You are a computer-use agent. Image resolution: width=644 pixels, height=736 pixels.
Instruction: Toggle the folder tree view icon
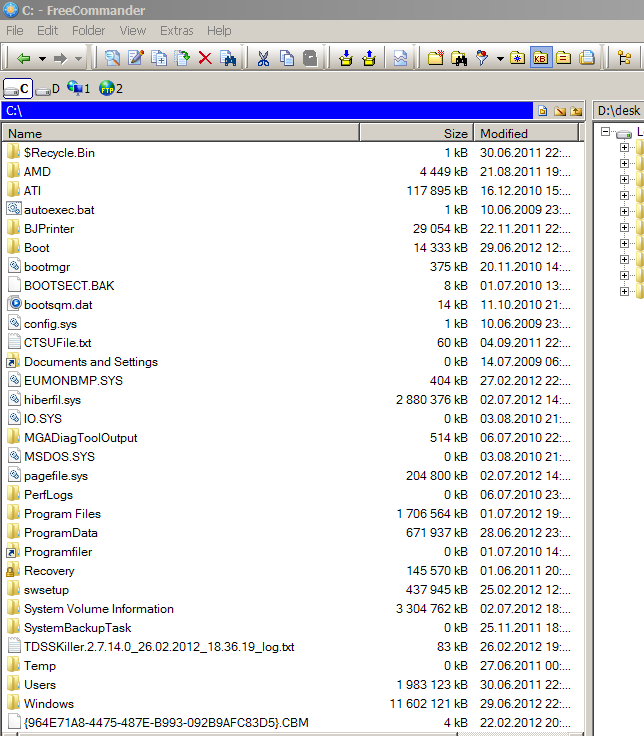pyautogui.click(x=625, y=58)
